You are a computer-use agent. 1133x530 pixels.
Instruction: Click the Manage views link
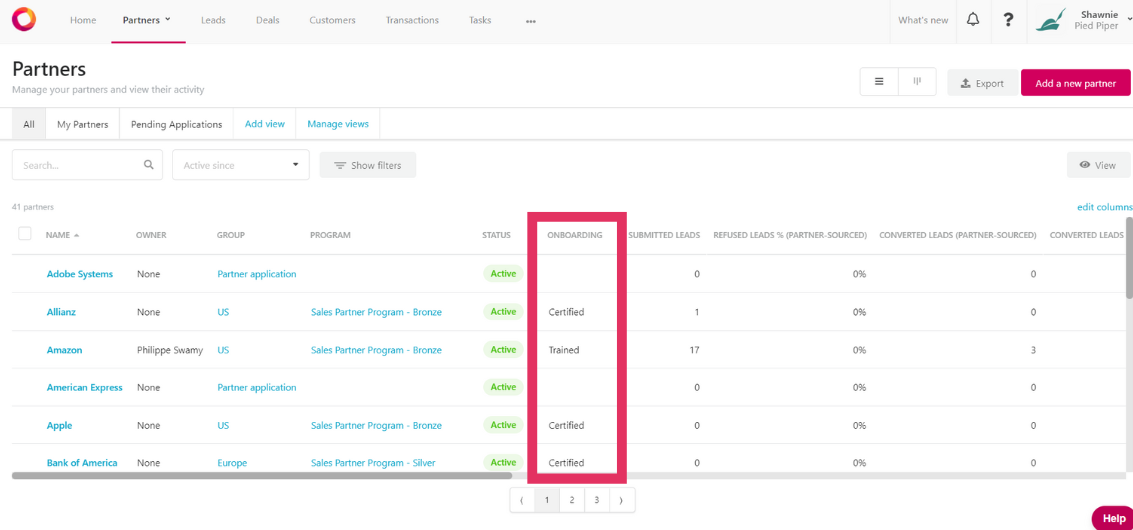[337, 124]
